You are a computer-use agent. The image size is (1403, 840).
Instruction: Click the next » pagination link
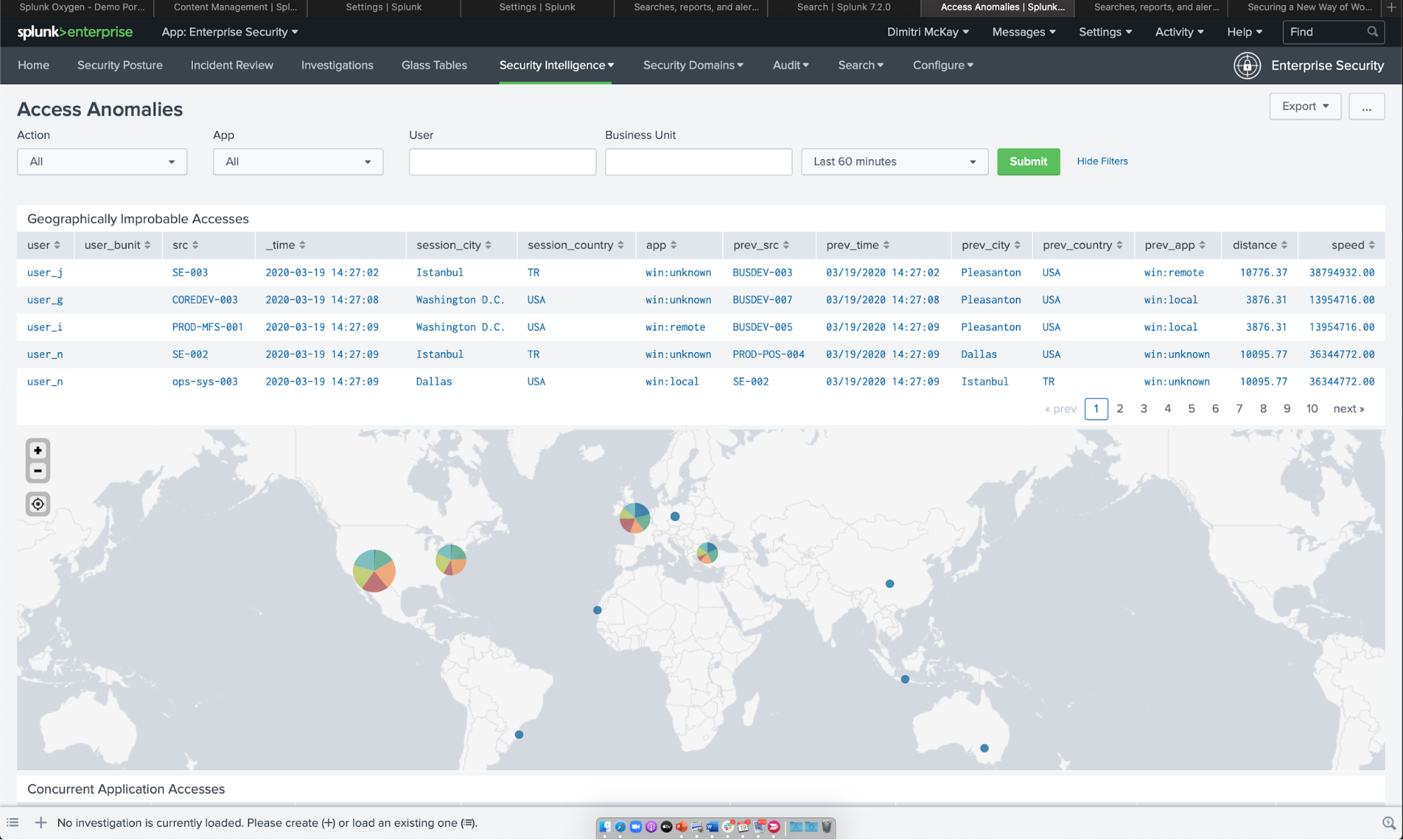click(1348, 408)
